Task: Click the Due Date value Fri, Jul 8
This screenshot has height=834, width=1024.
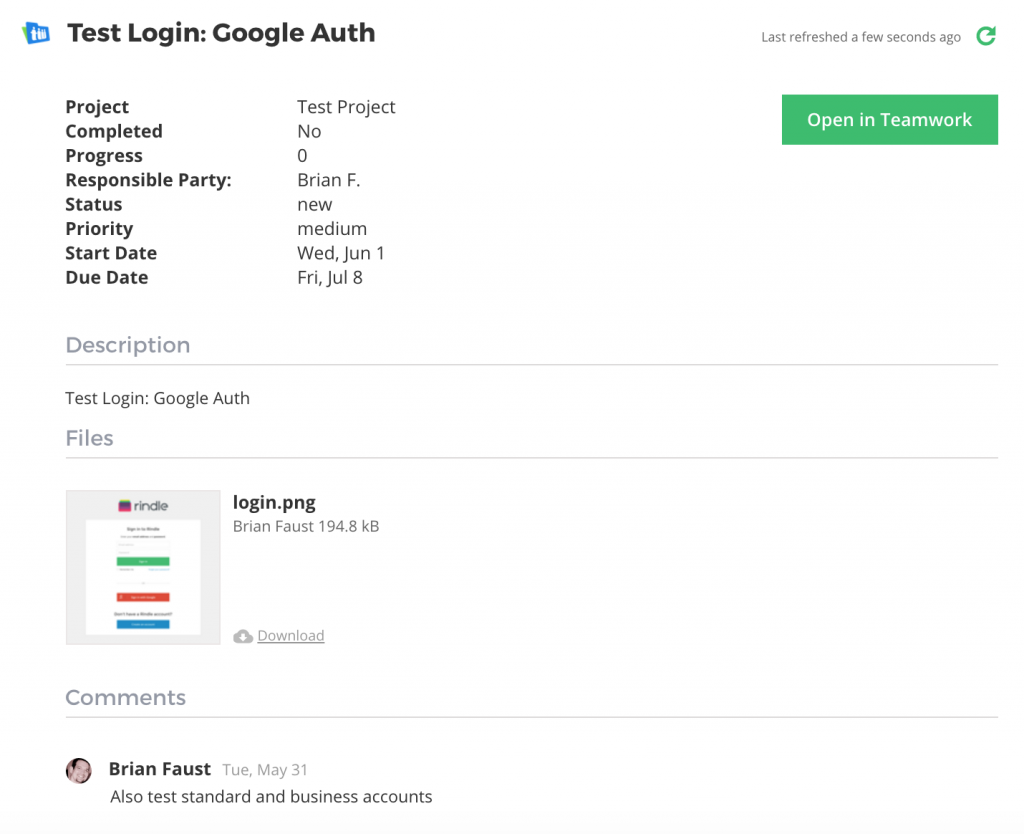Action: (x=329, y=278)
